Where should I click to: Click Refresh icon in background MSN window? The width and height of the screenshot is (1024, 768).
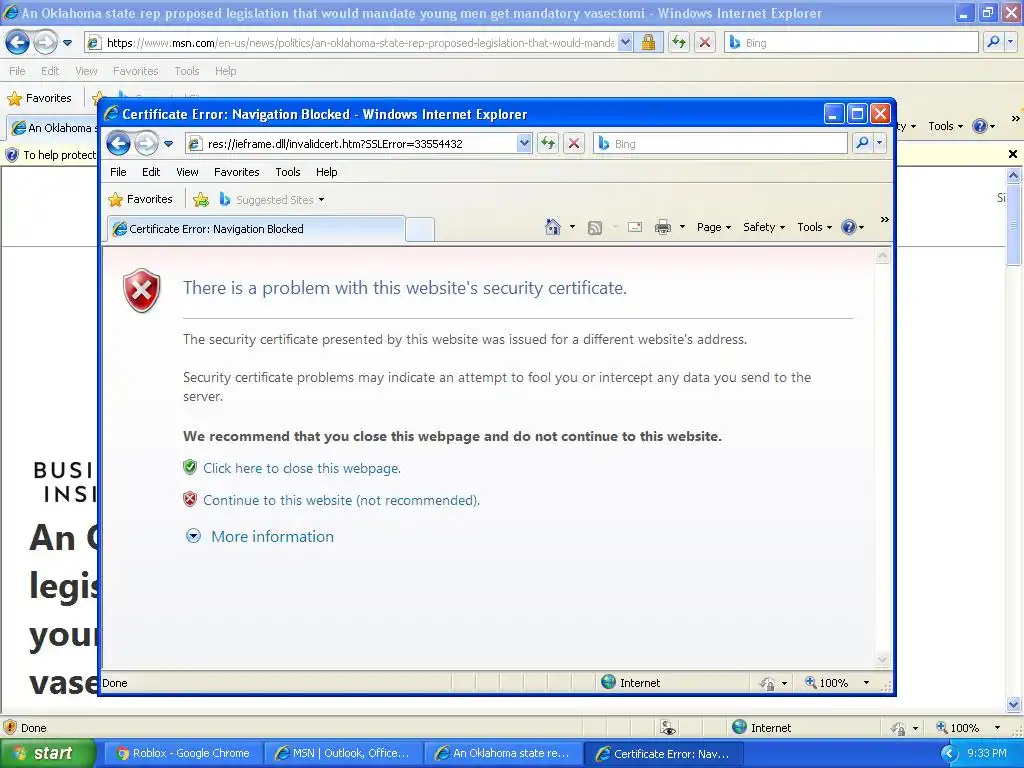679,42
